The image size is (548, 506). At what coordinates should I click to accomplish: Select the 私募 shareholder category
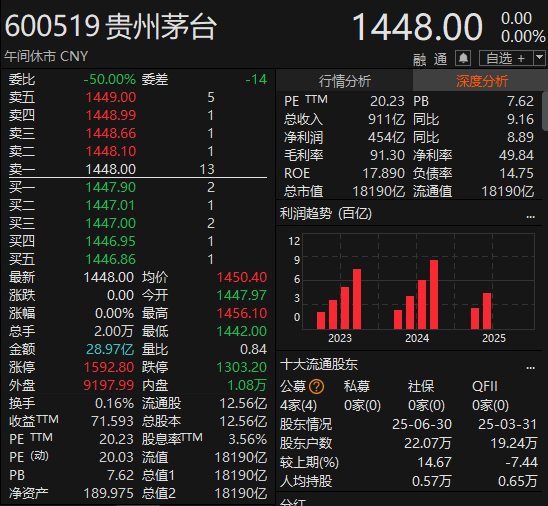[x=356, y=386]
